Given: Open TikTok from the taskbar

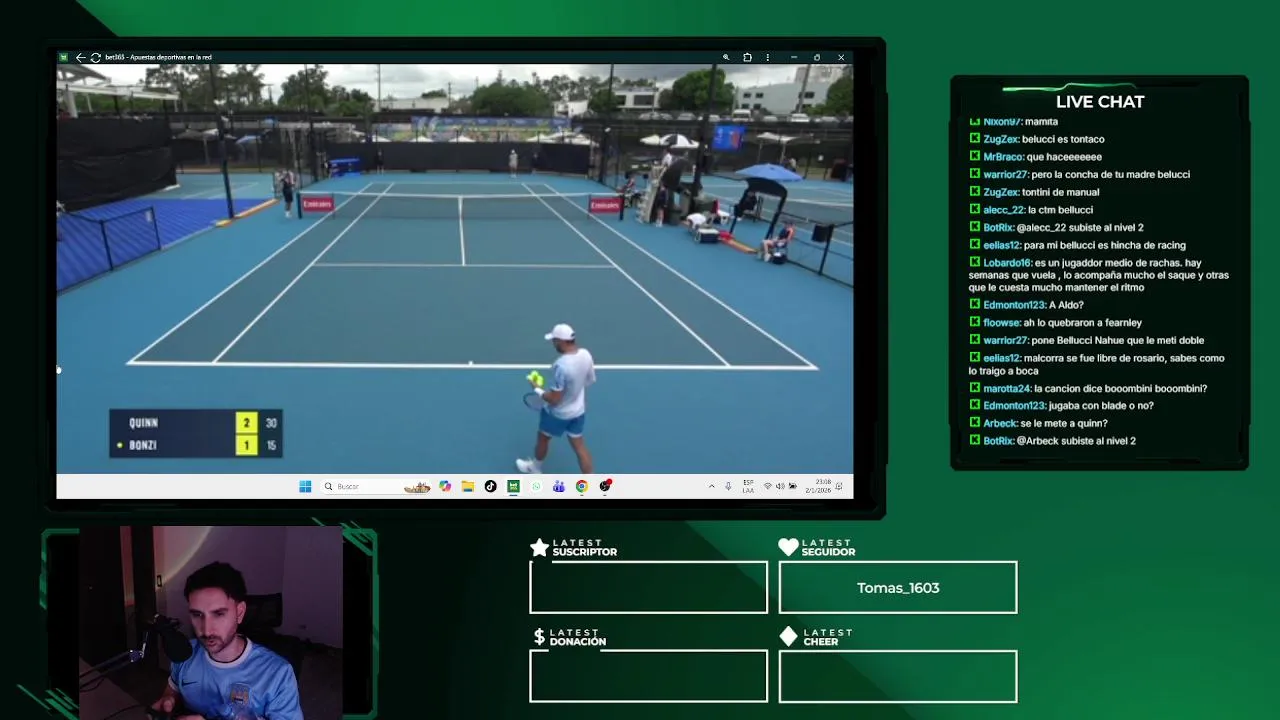Looking at the screenshot, I should click(490, 486).
